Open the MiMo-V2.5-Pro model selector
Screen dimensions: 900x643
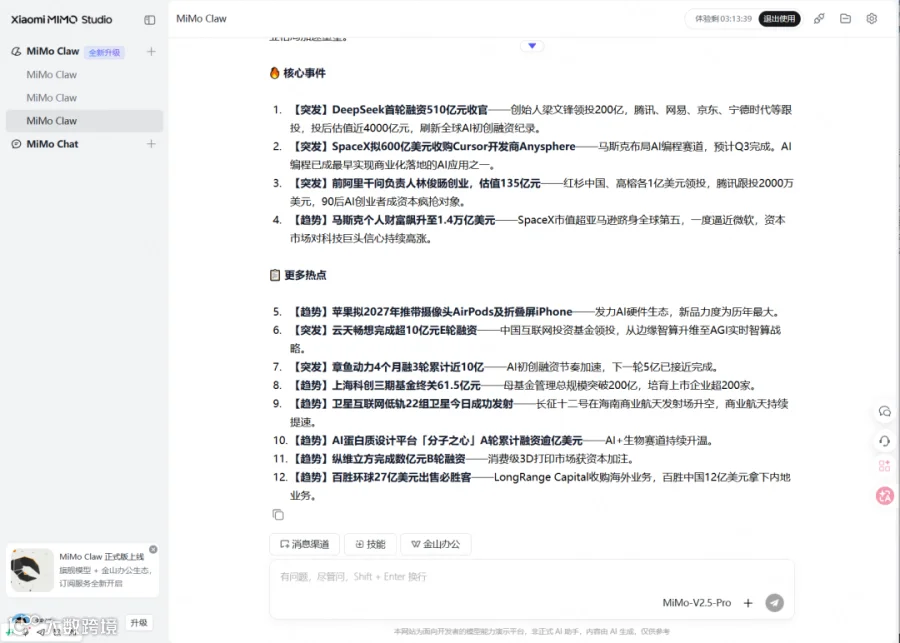(697, 603)
